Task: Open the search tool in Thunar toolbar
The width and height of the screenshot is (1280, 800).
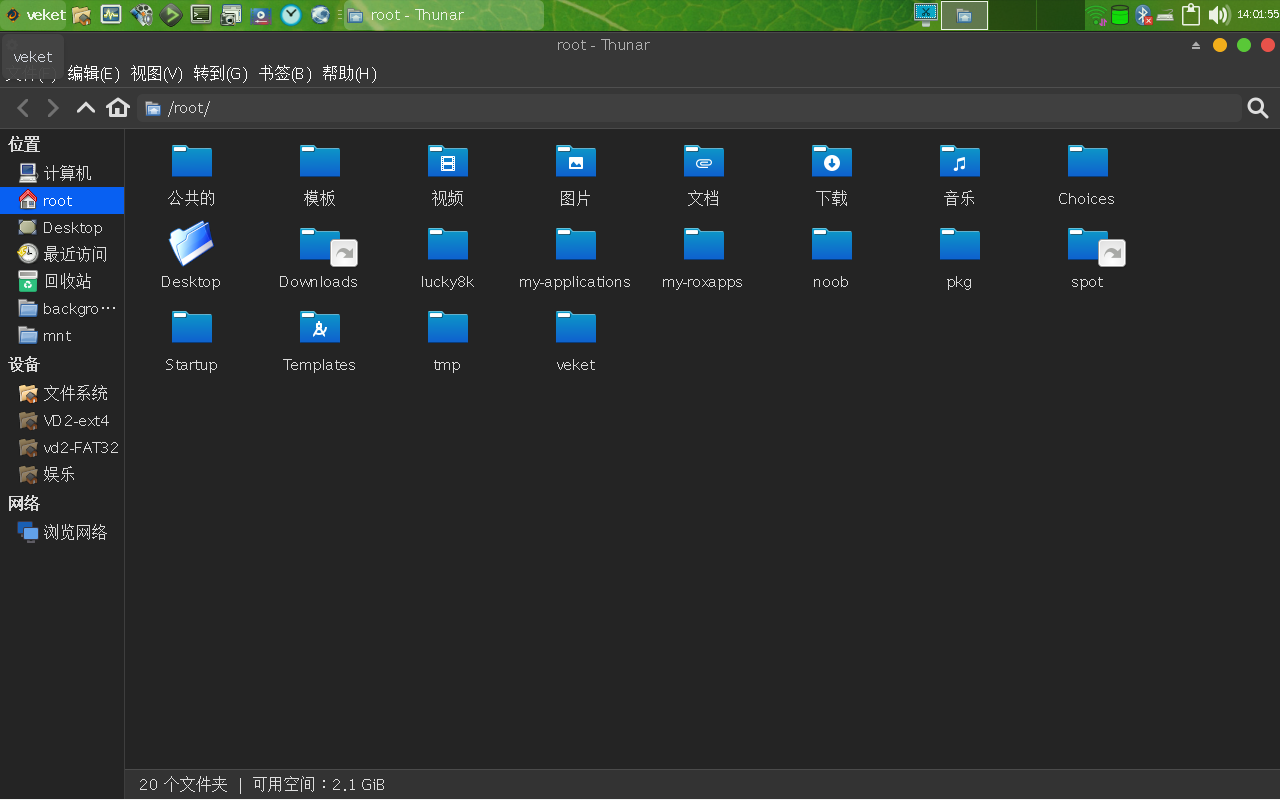Action: click(1258, 108)
